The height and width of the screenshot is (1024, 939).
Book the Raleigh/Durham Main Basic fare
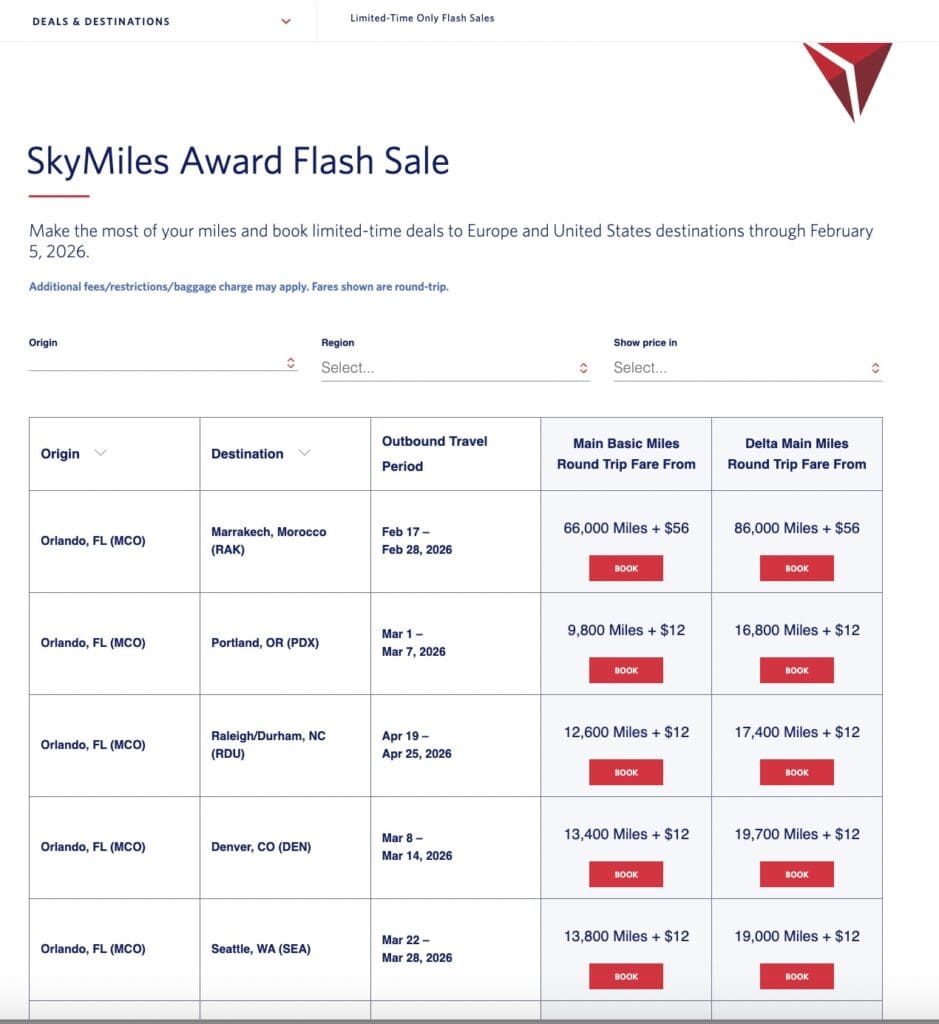[x=625, y=772]
